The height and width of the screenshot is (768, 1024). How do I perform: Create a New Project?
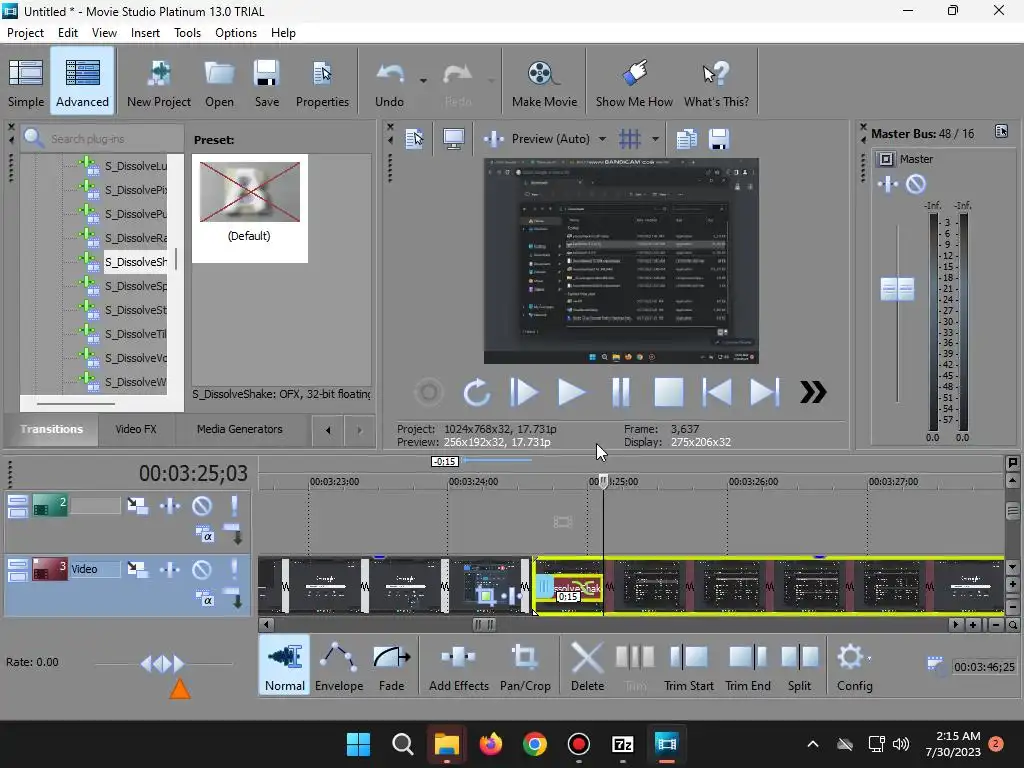[x=159, y=82]
